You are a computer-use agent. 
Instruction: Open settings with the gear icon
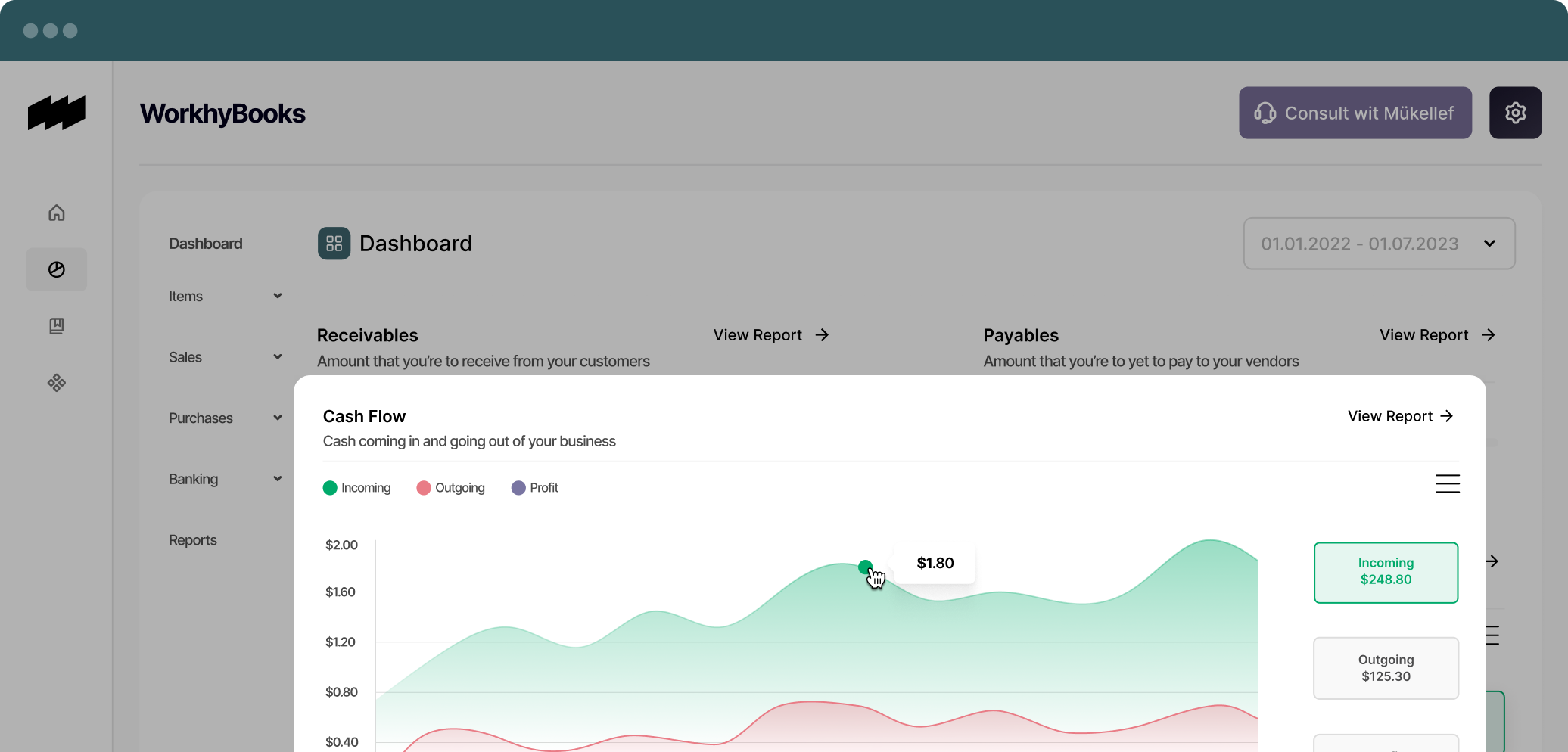[1515, 113]
